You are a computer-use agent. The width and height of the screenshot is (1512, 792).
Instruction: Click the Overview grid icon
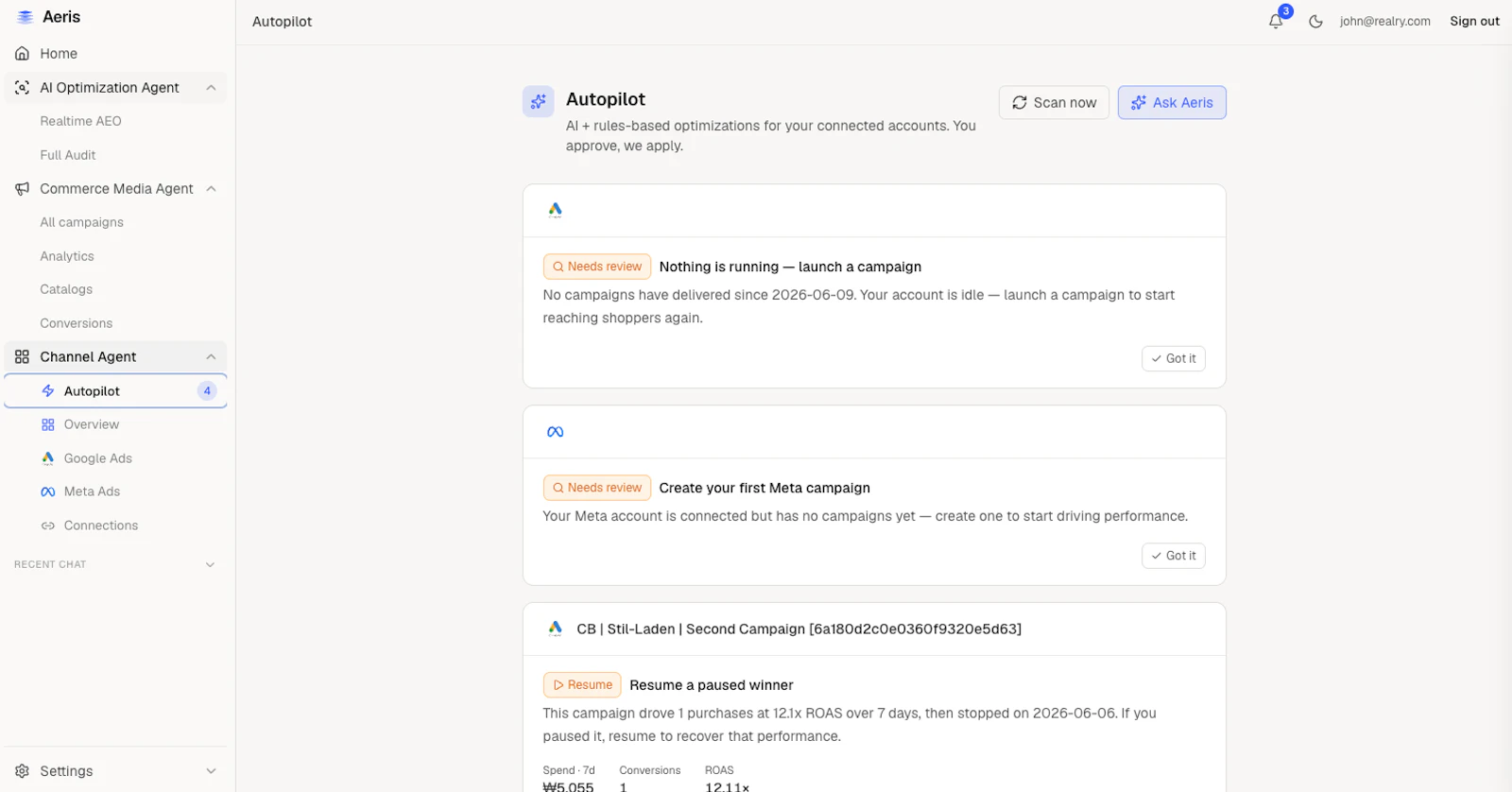(48, 424)
